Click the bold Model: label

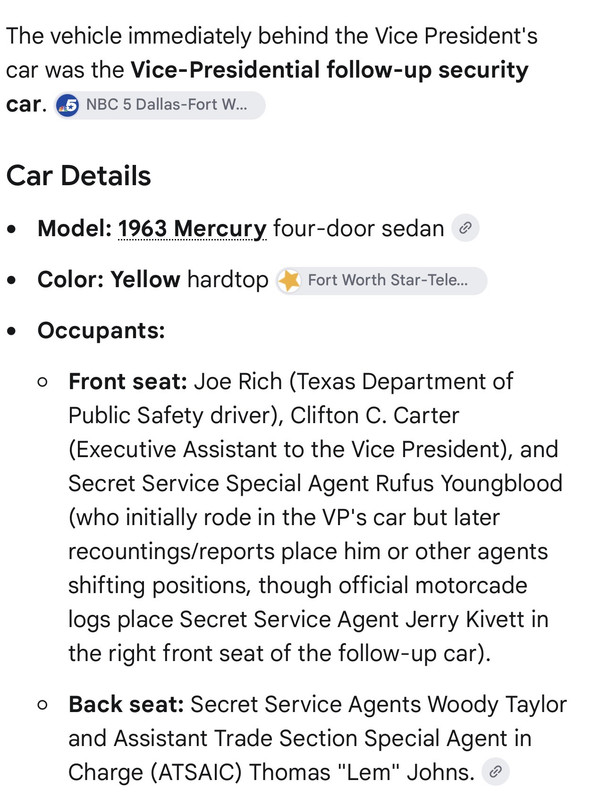point(75,229)
